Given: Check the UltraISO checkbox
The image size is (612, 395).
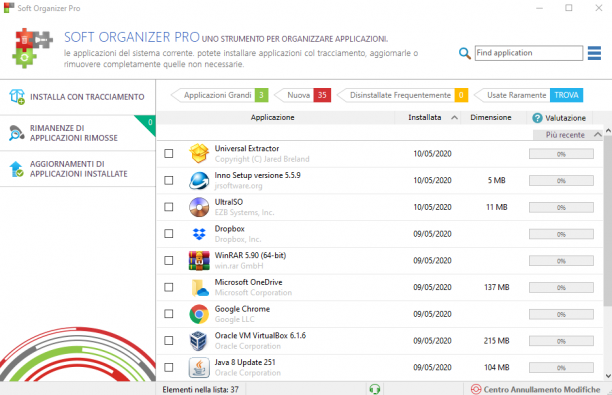Looking at the screenshot, I should tap(169, 207).
